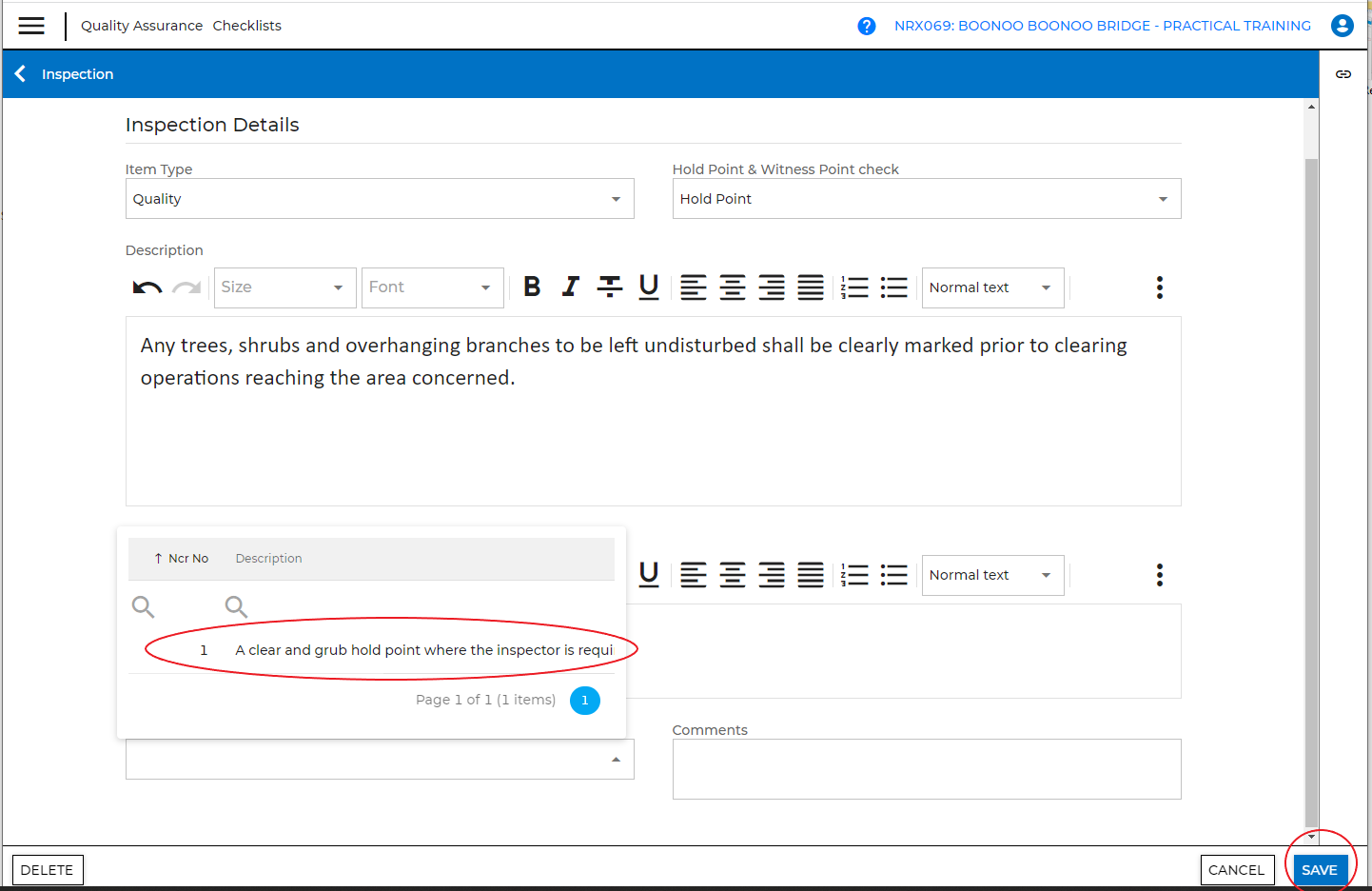
Task: Click the CANCEL button
Action: pyautogui.click(x=1236, y=870)
